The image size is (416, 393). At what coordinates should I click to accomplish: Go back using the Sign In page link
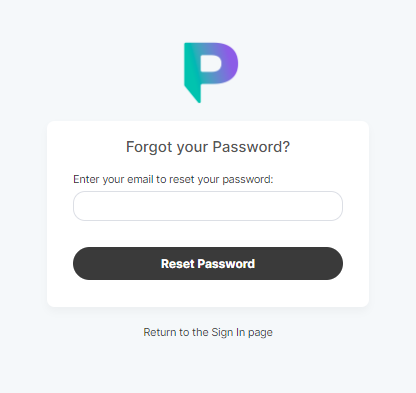coord(208,332)
